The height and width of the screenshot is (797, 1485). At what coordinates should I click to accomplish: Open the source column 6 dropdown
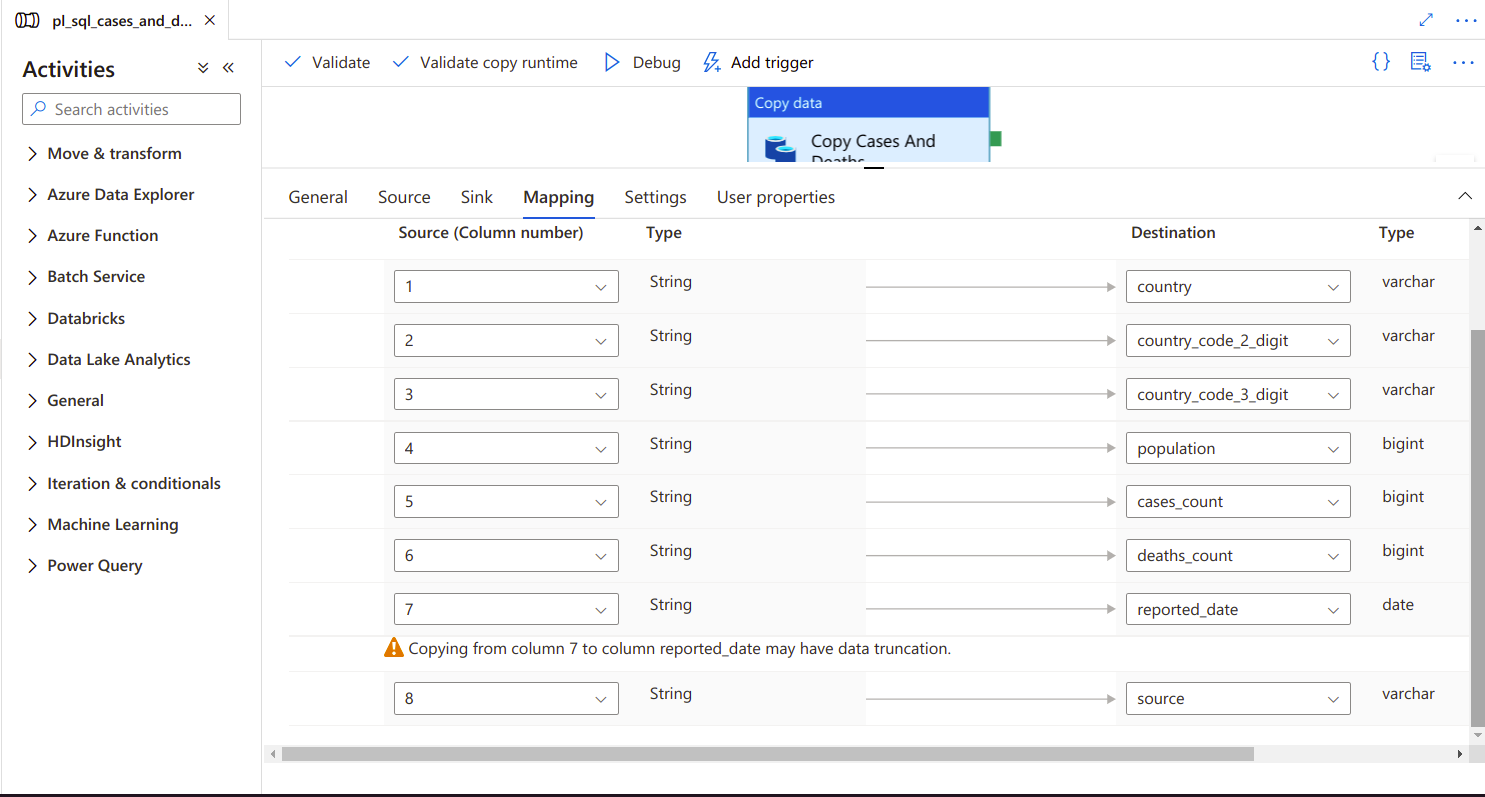[x=506, y=556]
